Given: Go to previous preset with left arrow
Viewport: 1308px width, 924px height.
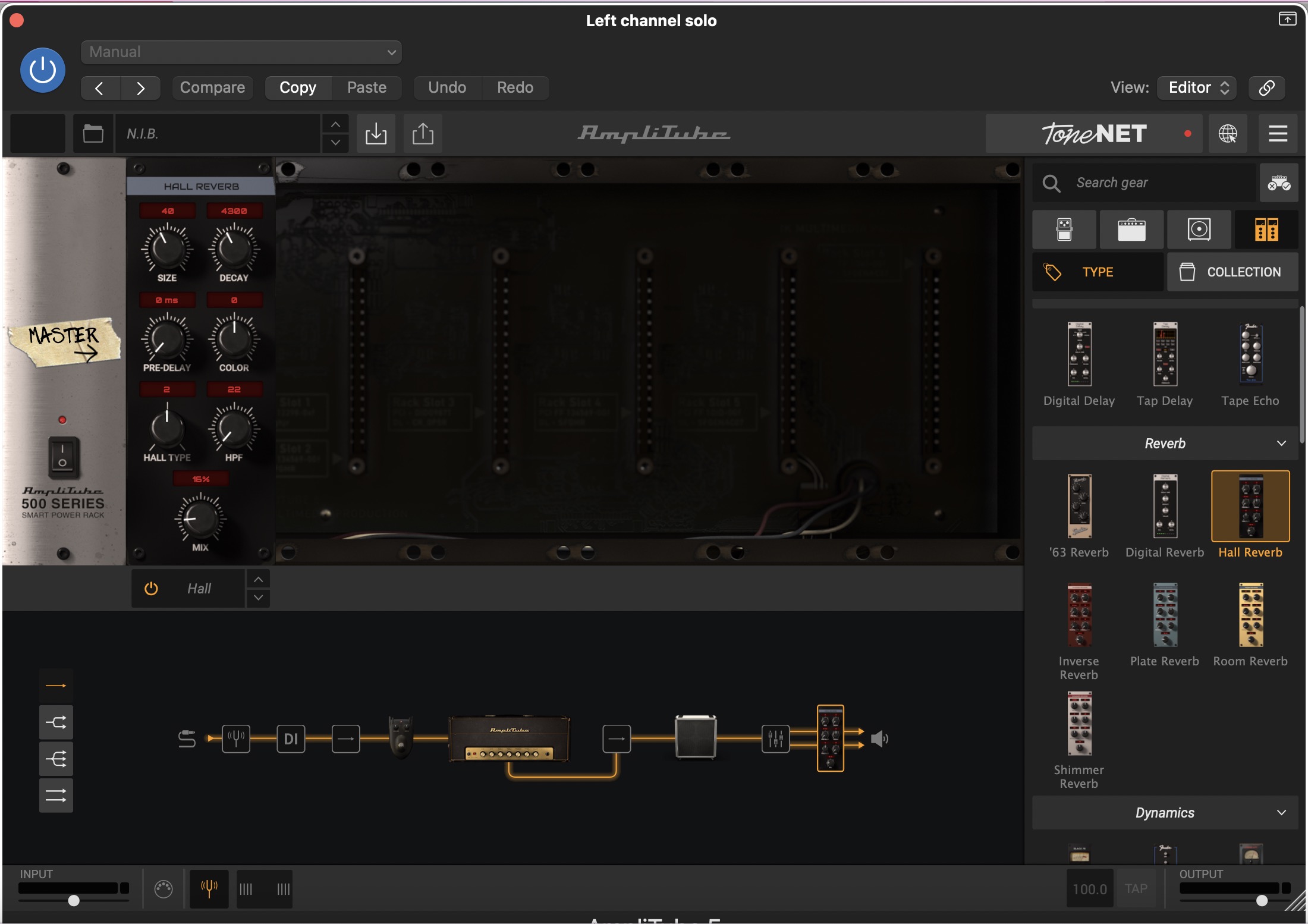Looking at the screenshot, I should (x=100, y=88).
